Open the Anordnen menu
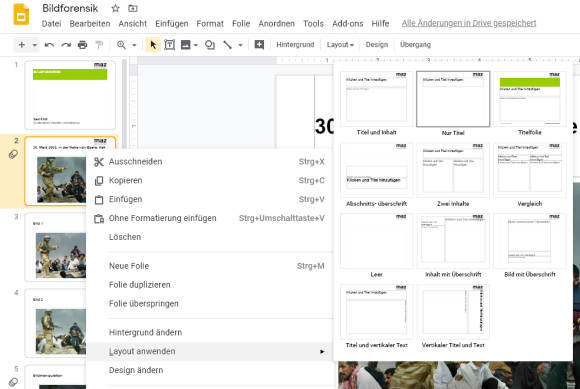The image size is (580, 389). [x=276, y=24]
